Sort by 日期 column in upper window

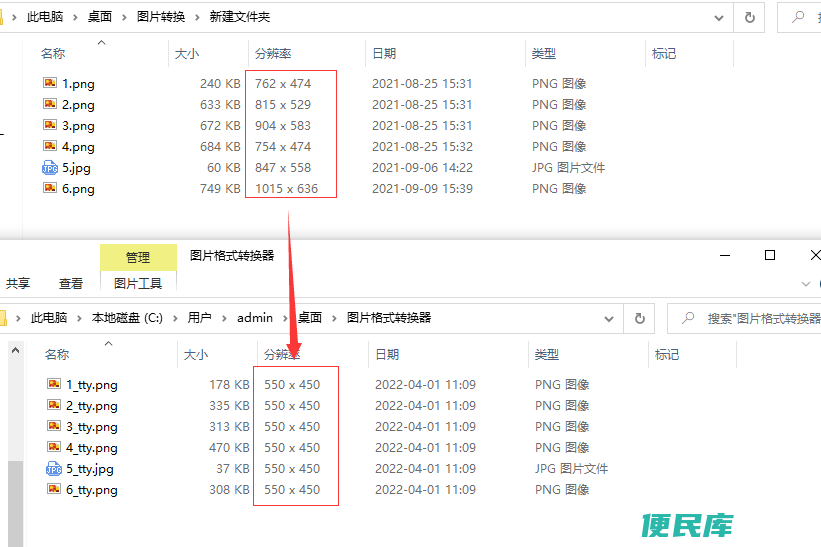(x=384, y=53)
